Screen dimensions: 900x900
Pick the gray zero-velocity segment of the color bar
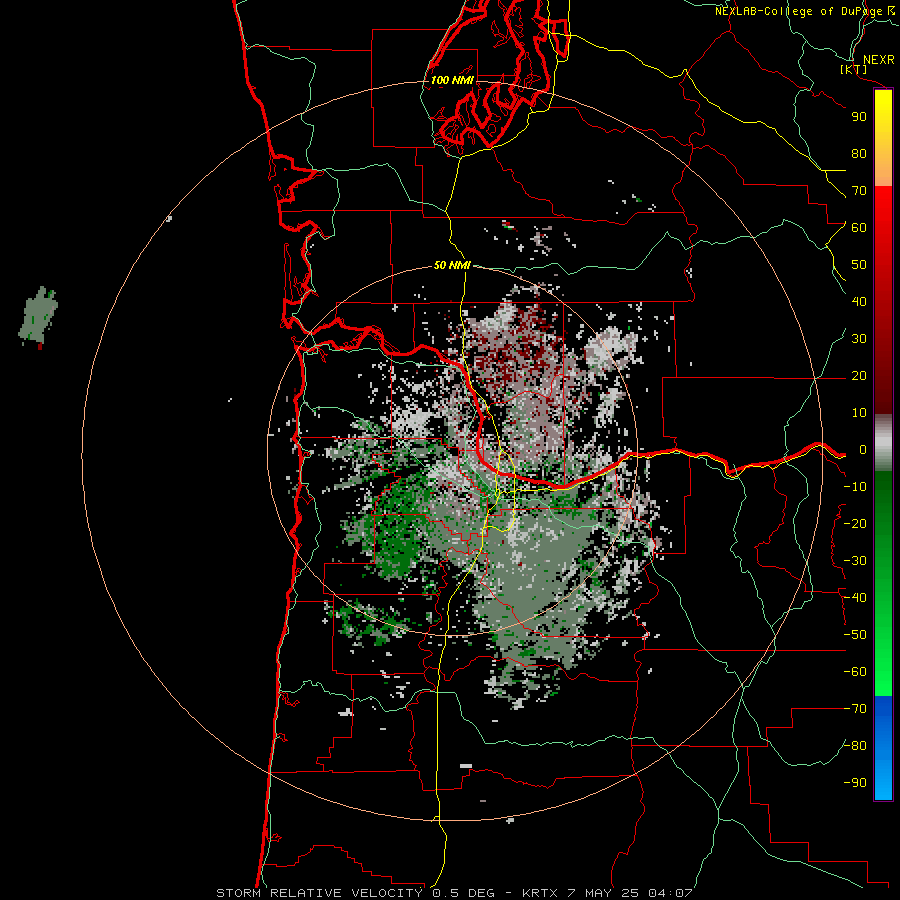(883, 443)
